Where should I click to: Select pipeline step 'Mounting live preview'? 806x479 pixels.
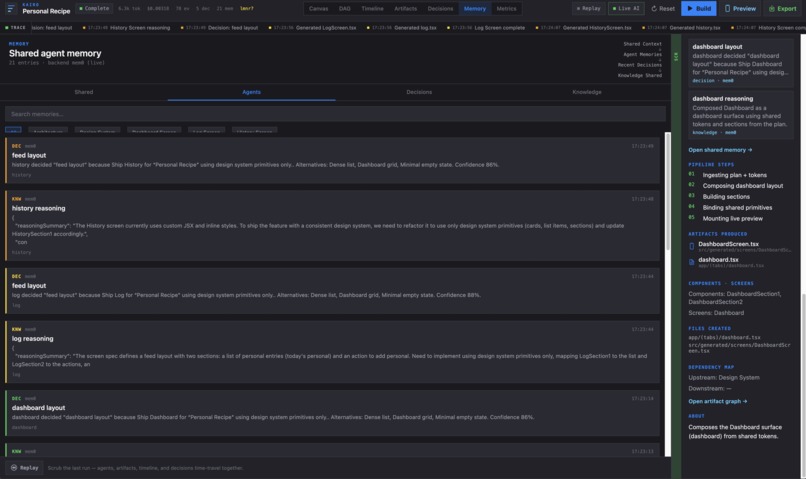(x=732, y=218)
